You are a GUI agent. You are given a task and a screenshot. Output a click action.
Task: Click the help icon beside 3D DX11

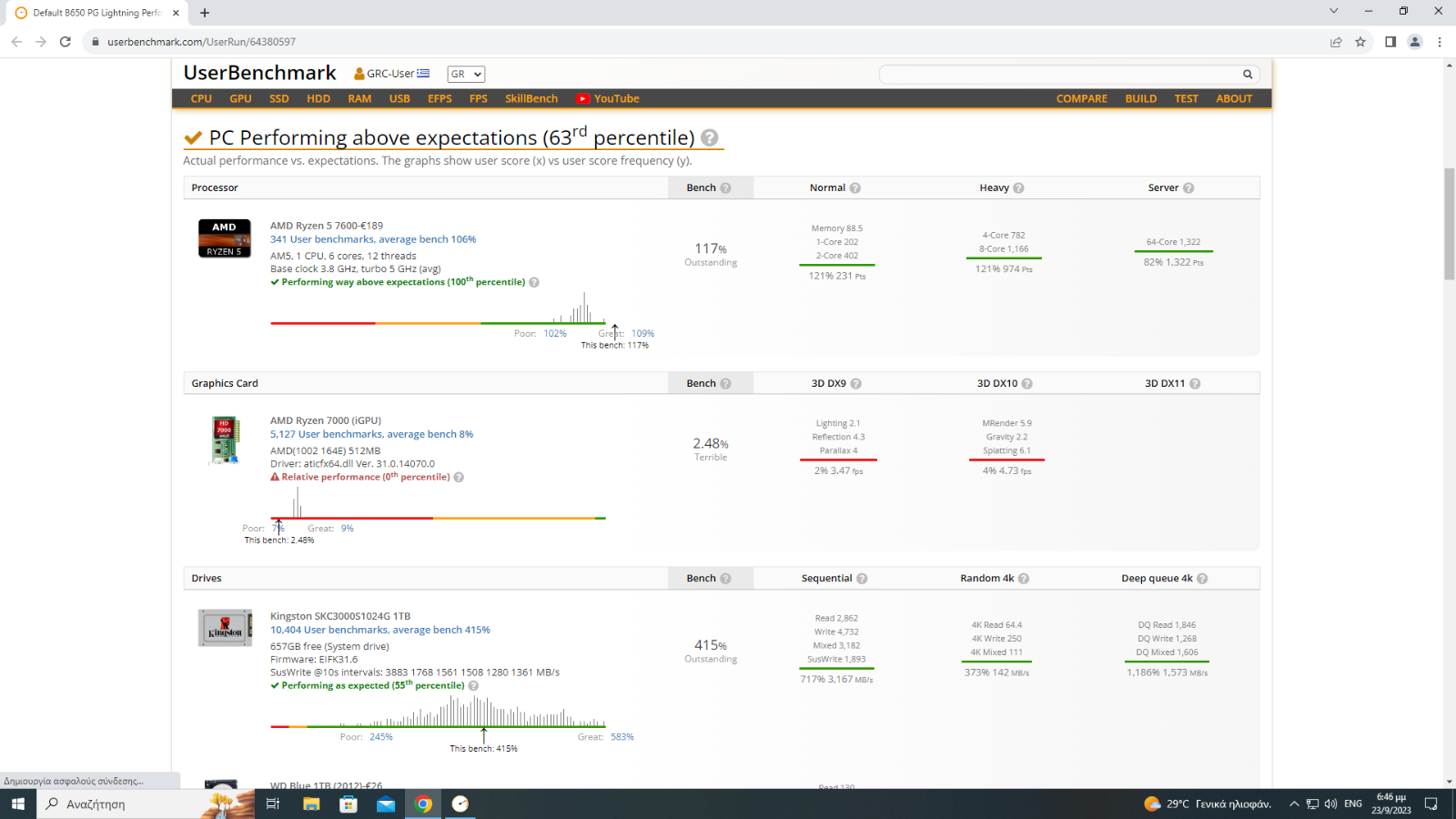click(x=1195, y=384)
